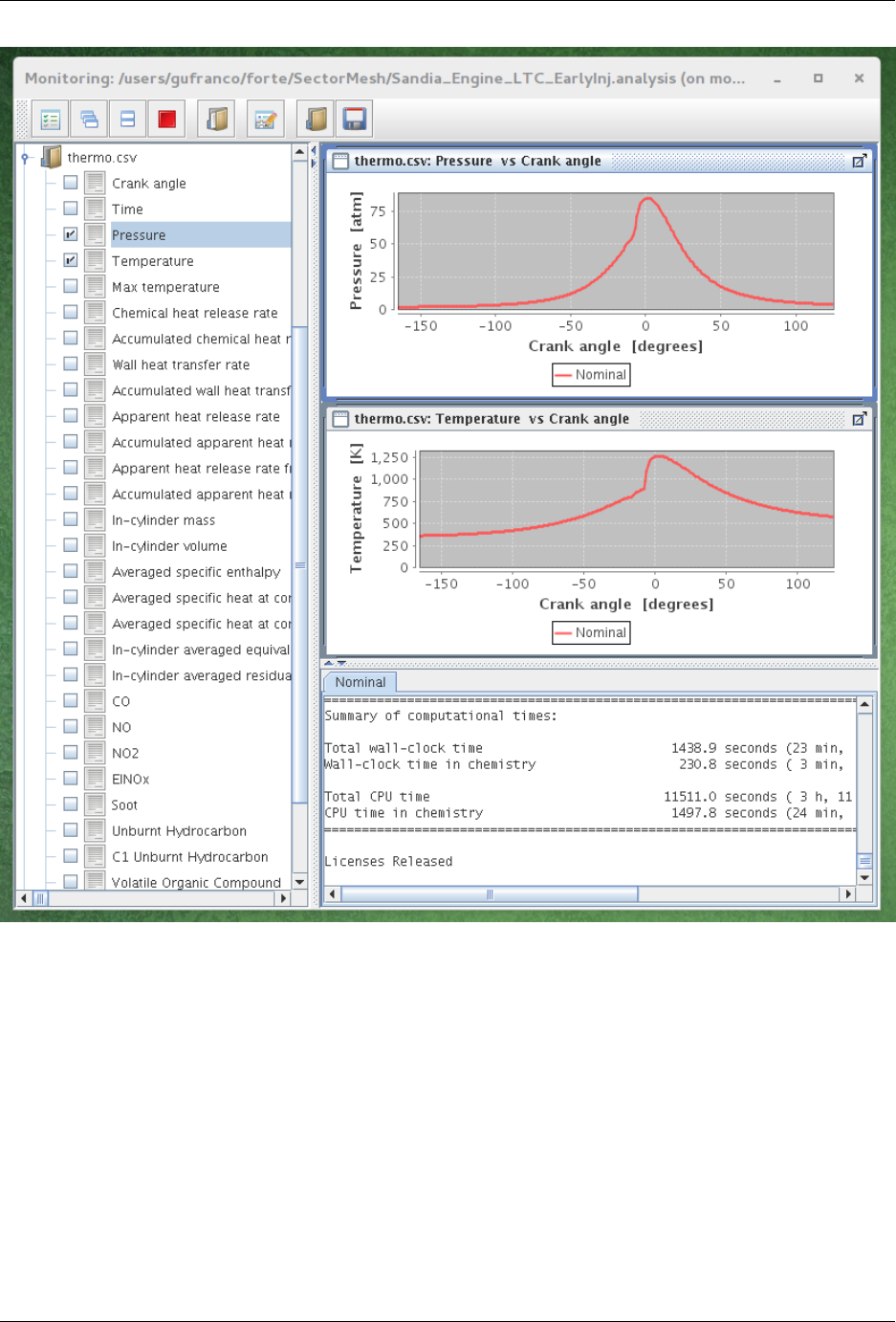Click the log horizontal scrollbar thumb

pos(490,894)
